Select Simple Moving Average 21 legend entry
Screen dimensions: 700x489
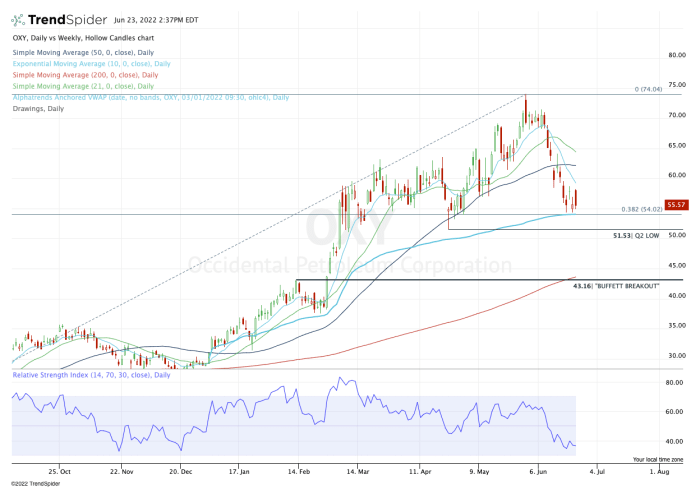[x=83, y=86]
